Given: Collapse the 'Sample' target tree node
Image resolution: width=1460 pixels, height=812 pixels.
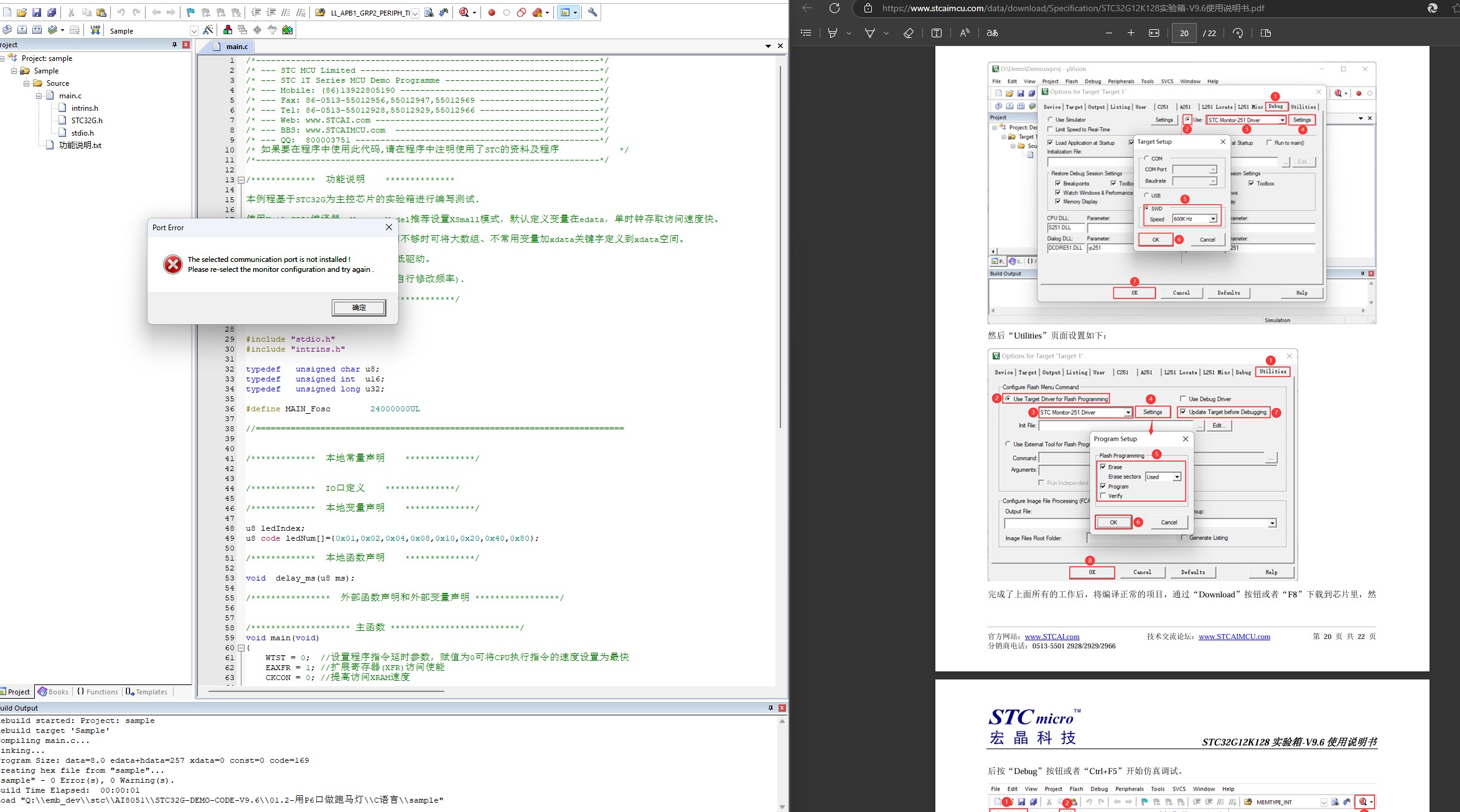Looking at the screenshot, I should (14, 71).
